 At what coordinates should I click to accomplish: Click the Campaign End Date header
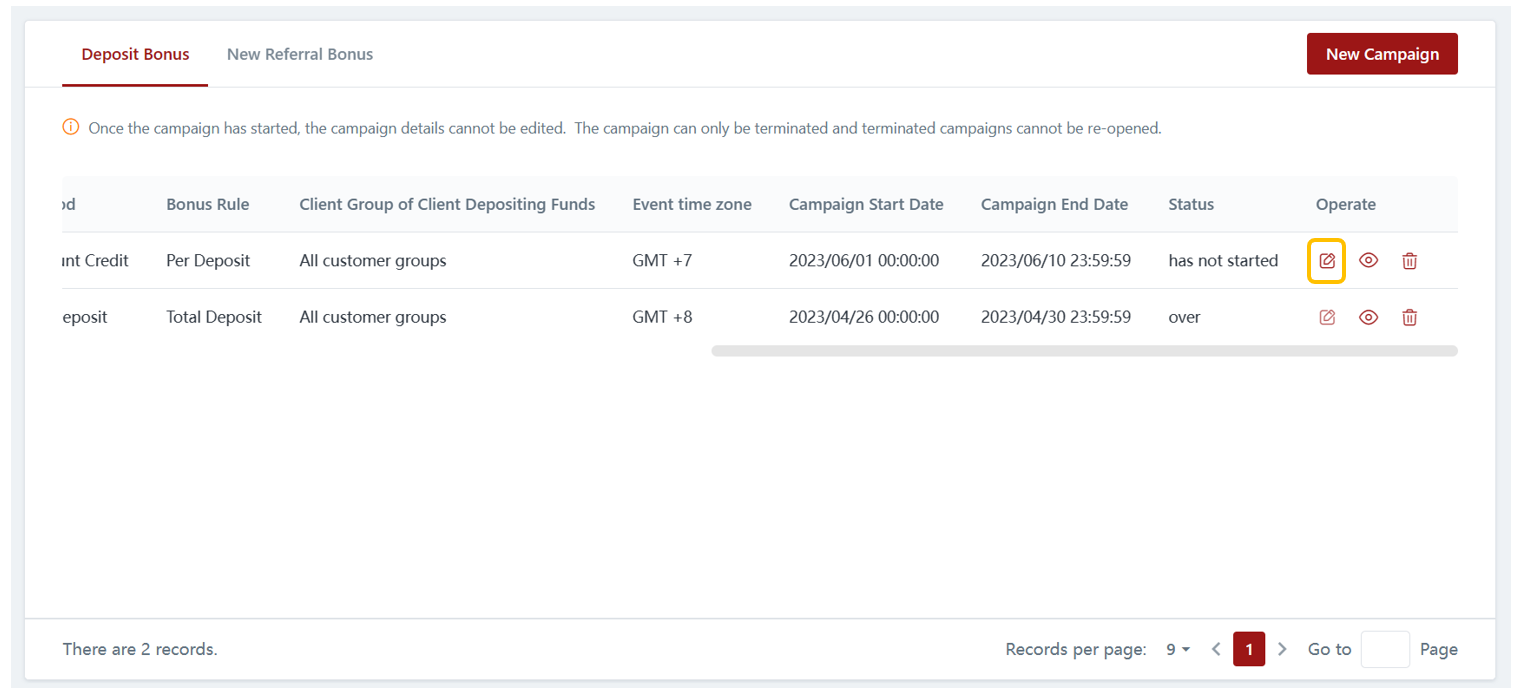pos(1054,204)
